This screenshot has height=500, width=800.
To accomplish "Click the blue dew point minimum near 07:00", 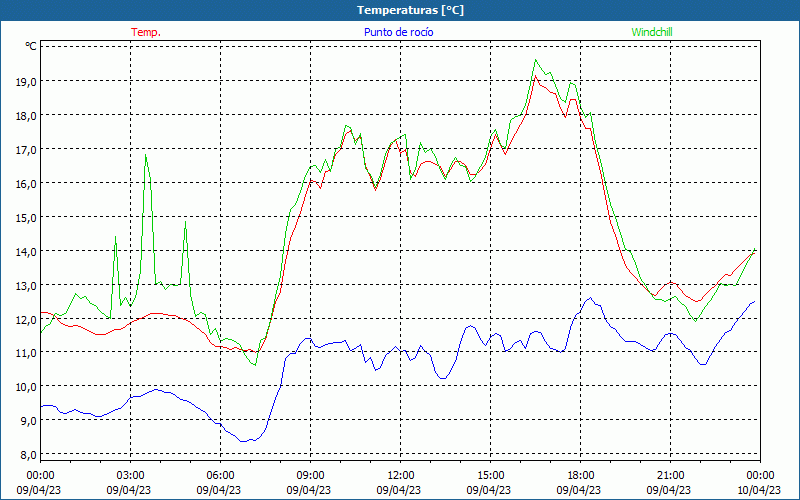I will pyautogui.click(x=244, y=441).
